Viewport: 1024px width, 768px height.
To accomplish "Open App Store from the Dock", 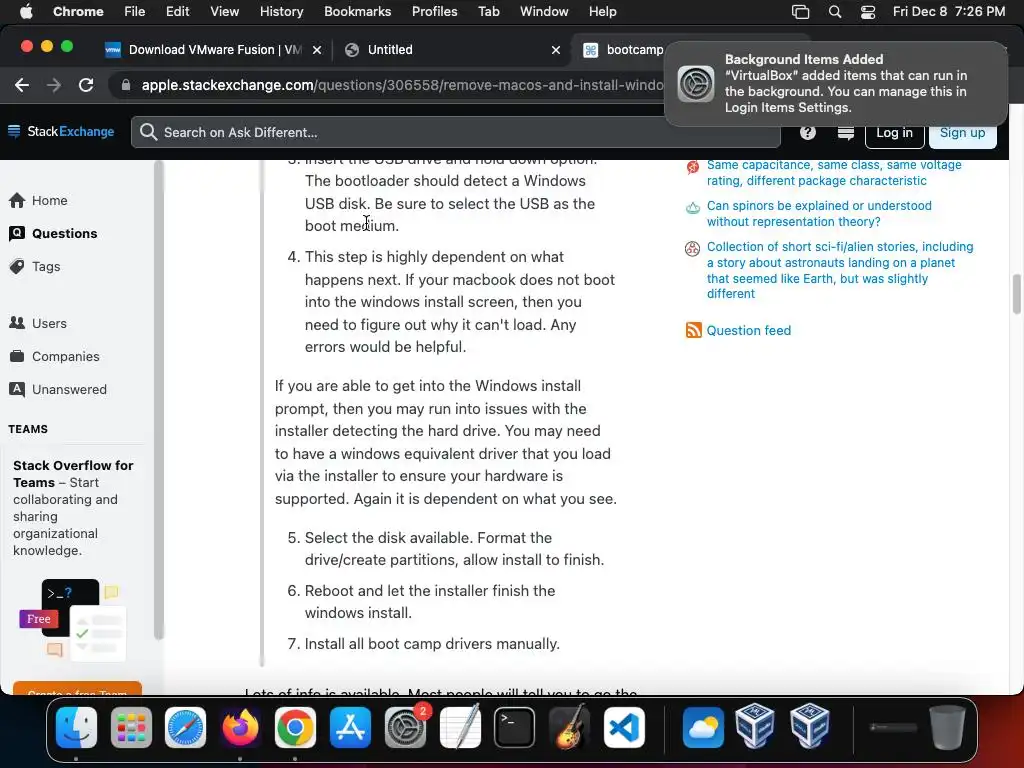I will [x=351, y=728].
